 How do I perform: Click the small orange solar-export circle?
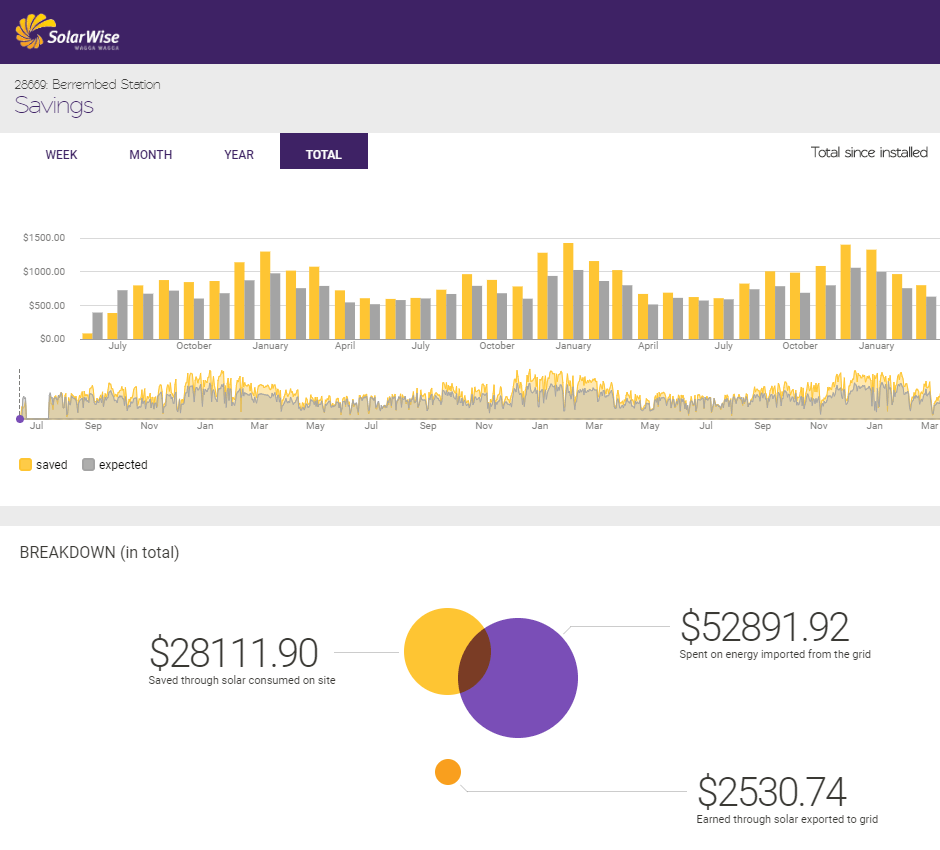448,772
